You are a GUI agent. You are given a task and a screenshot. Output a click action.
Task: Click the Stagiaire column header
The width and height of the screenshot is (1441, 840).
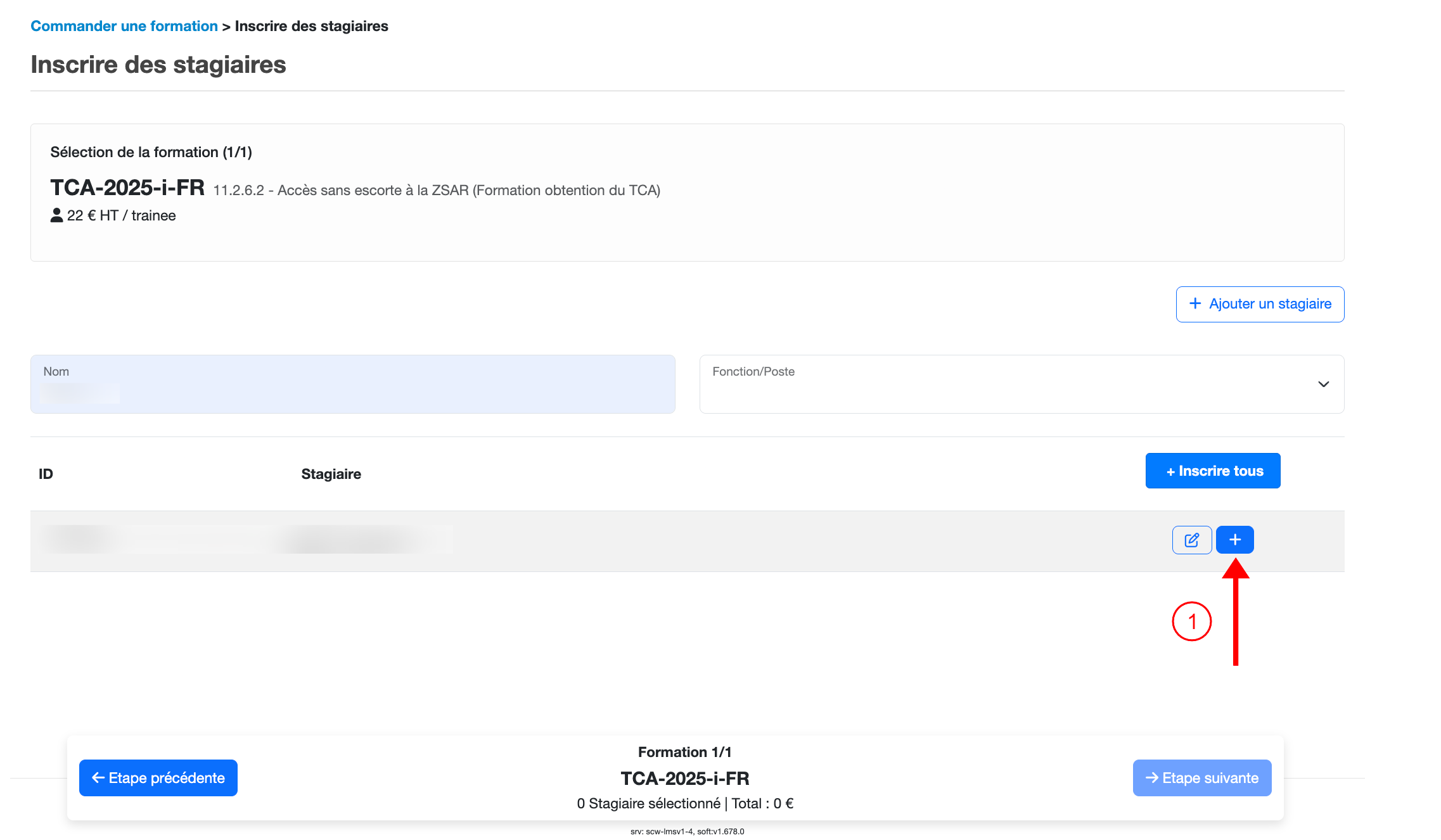(331, 474)
